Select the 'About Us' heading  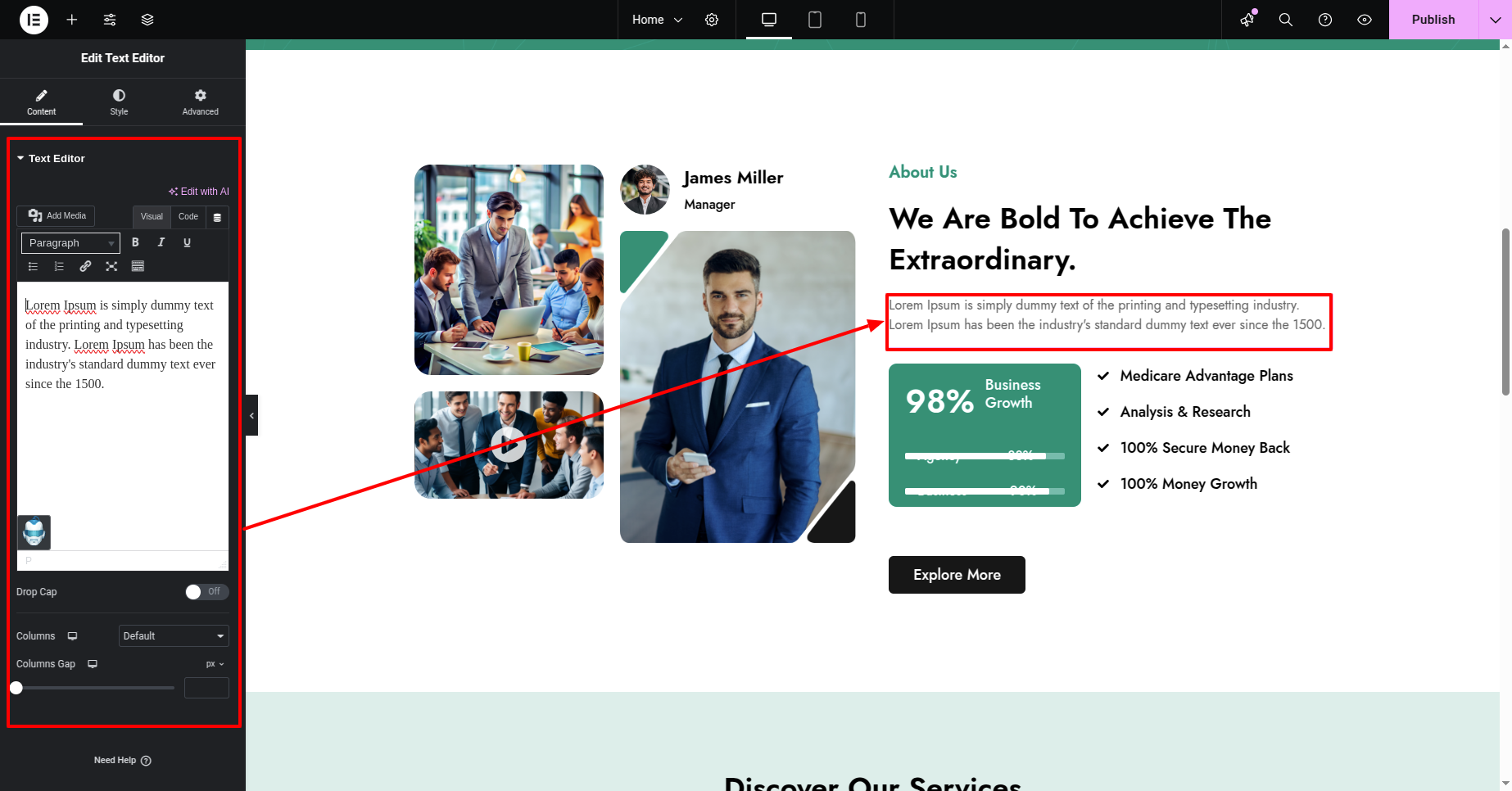click(923, 172)
